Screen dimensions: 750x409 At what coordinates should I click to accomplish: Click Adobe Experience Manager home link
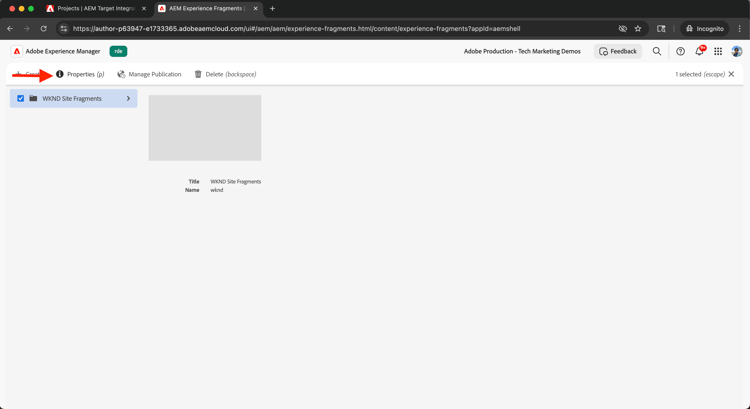(x=63, y=51)
